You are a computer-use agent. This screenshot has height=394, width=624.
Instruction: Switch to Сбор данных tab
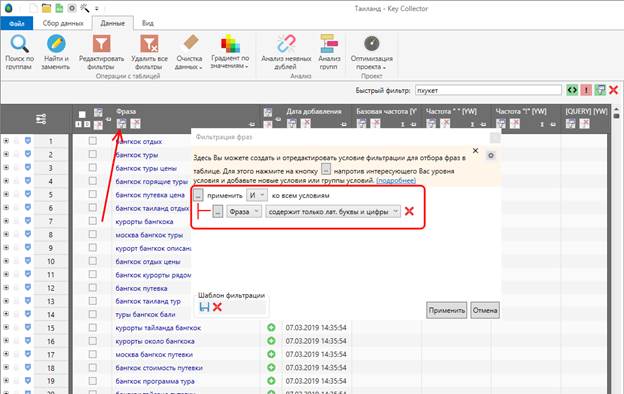coord(63,23)
